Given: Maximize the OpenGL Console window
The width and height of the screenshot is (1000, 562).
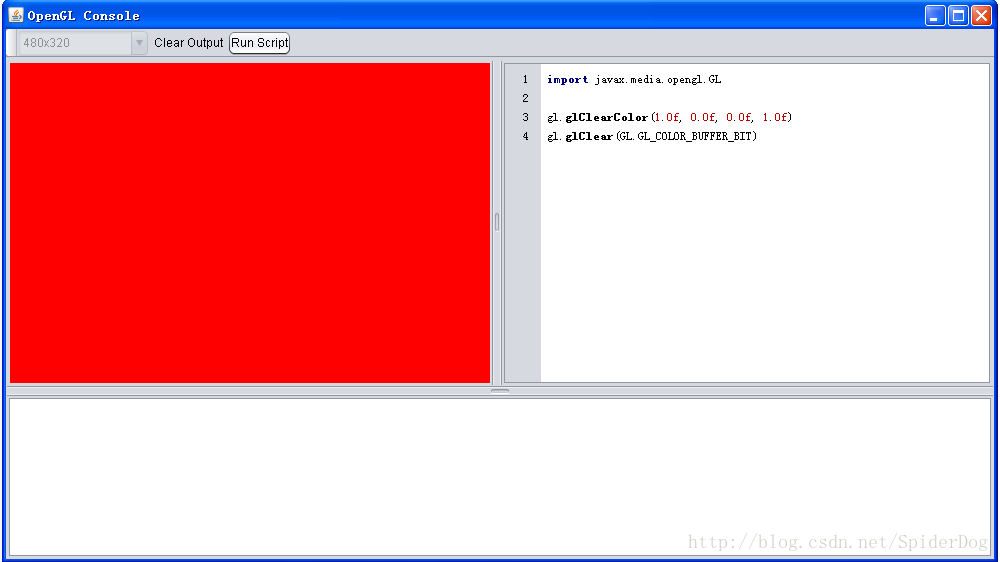Looking at the screenshot, I should (x=958, y=15).
